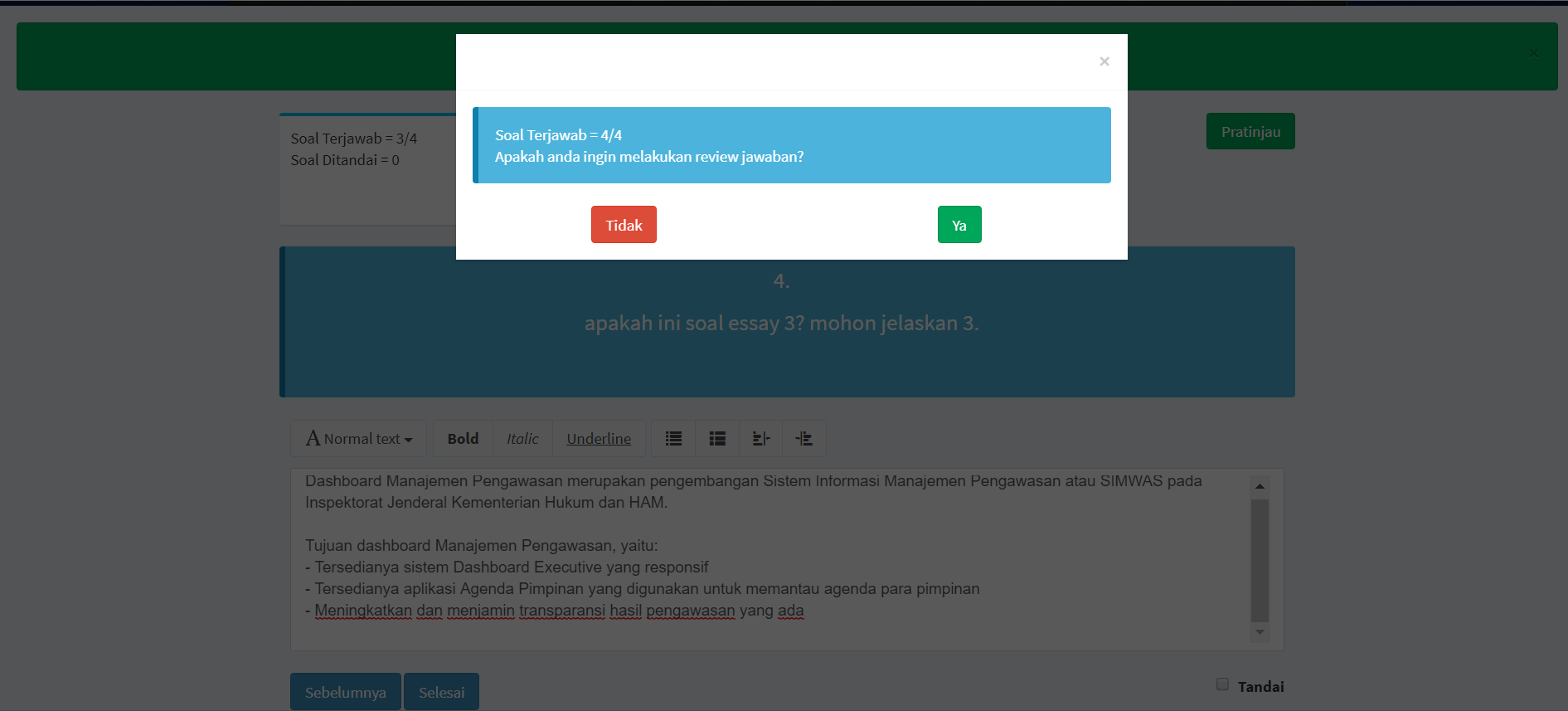The image size is (1568, 711).
Task: Dismiss the green banner with its X
Action: point(1533,53)
